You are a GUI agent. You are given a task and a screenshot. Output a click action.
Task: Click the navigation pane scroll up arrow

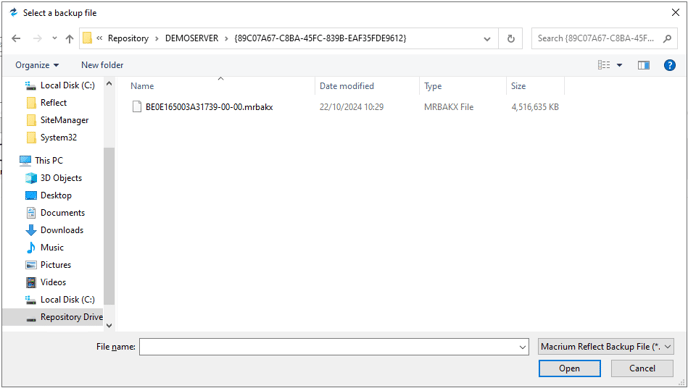point(109,83)
